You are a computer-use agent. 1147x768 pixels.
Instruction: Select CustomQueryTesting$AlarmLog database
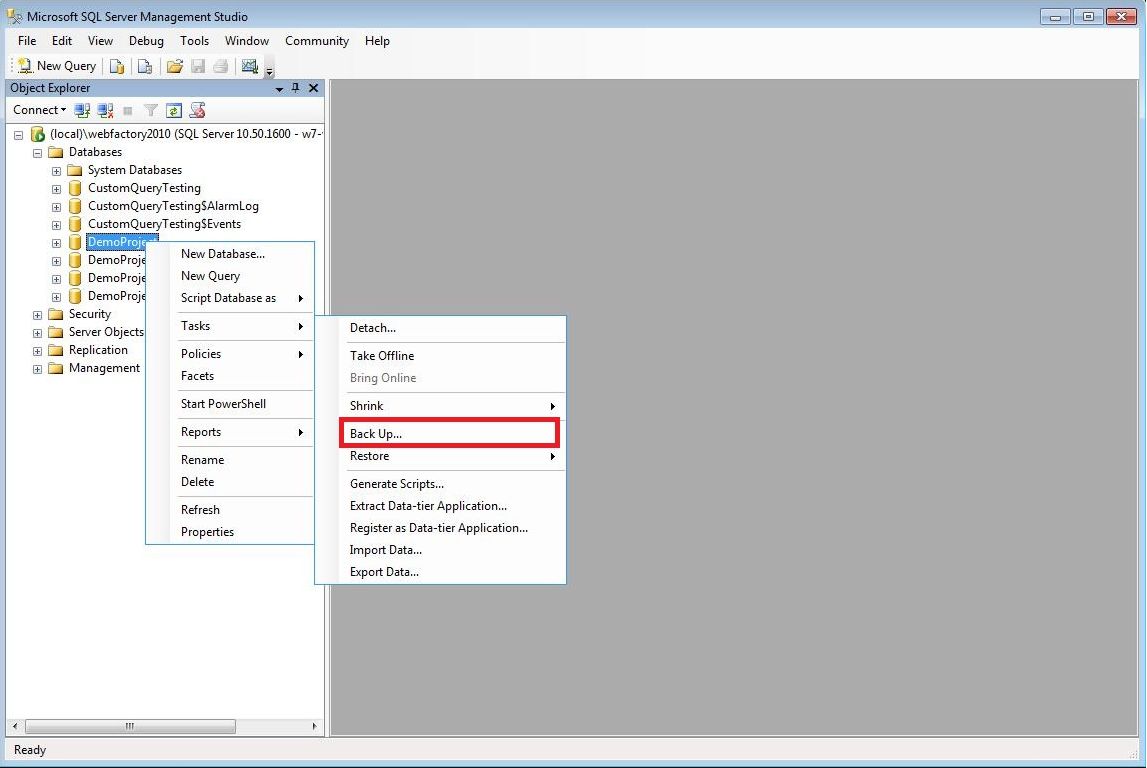click(x=172, y=206)
